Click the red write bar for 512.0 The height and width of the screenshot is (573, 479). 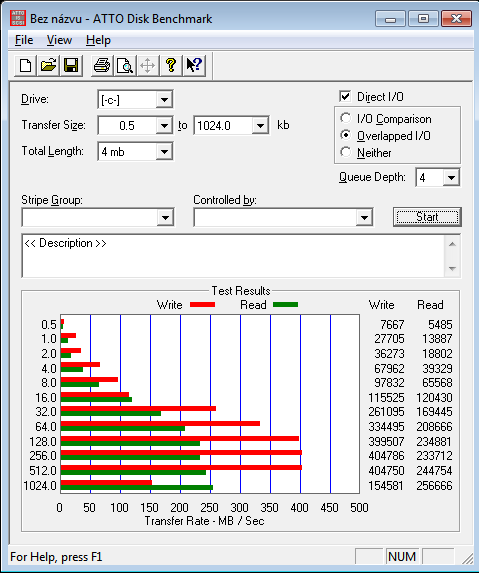pyautogui.click(x=181, y=467)
